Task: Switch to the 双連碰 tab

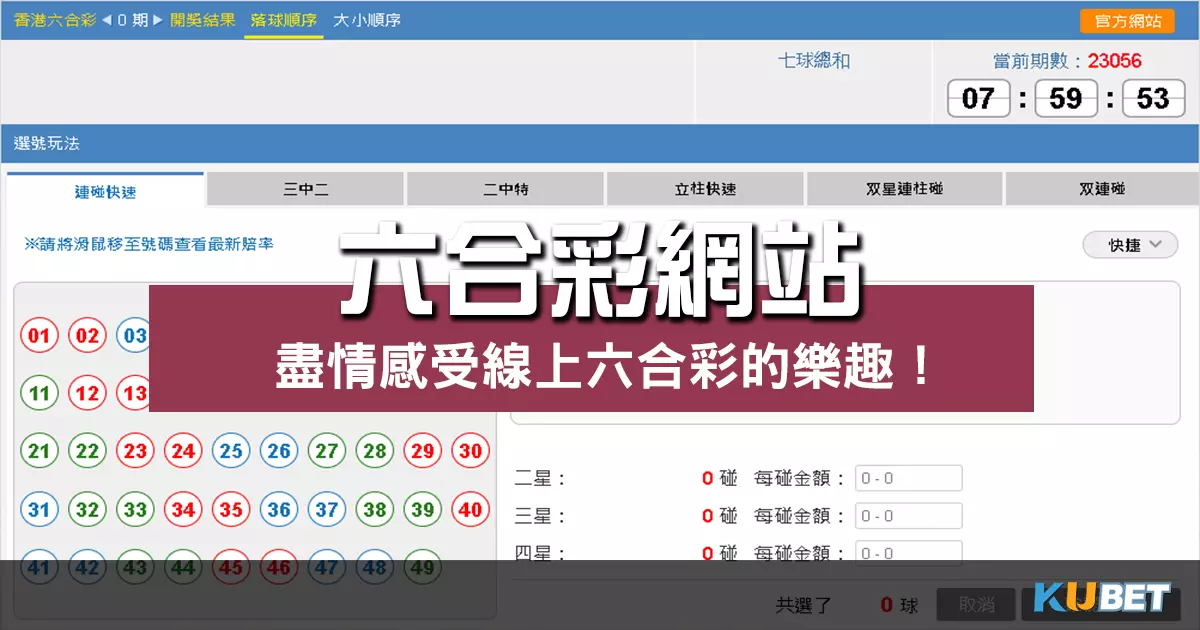Action: (1101, 188)
